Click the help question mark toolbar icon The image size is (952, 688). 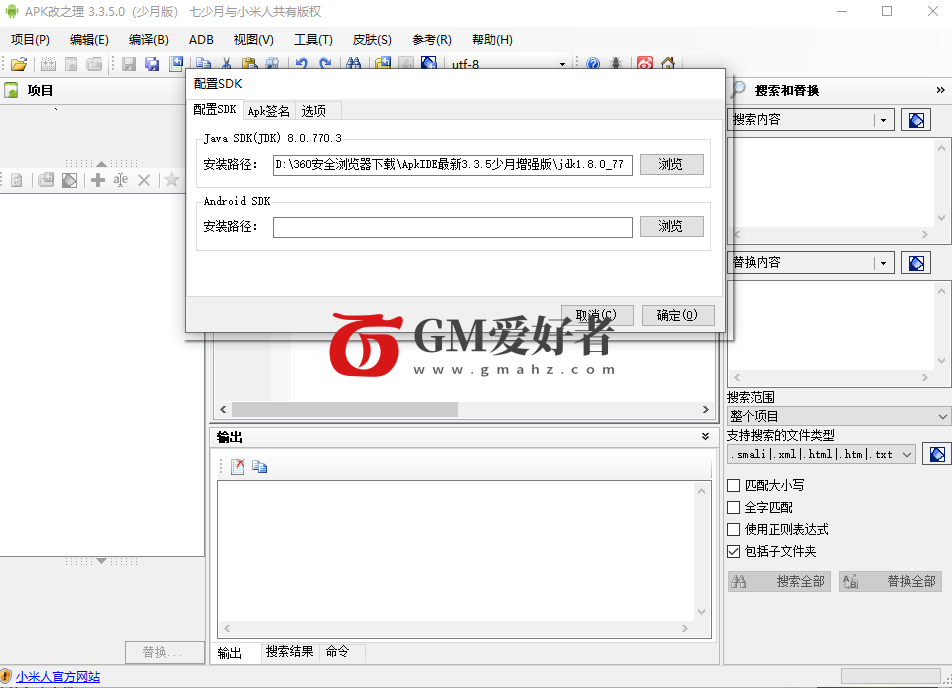pos(593,64)
